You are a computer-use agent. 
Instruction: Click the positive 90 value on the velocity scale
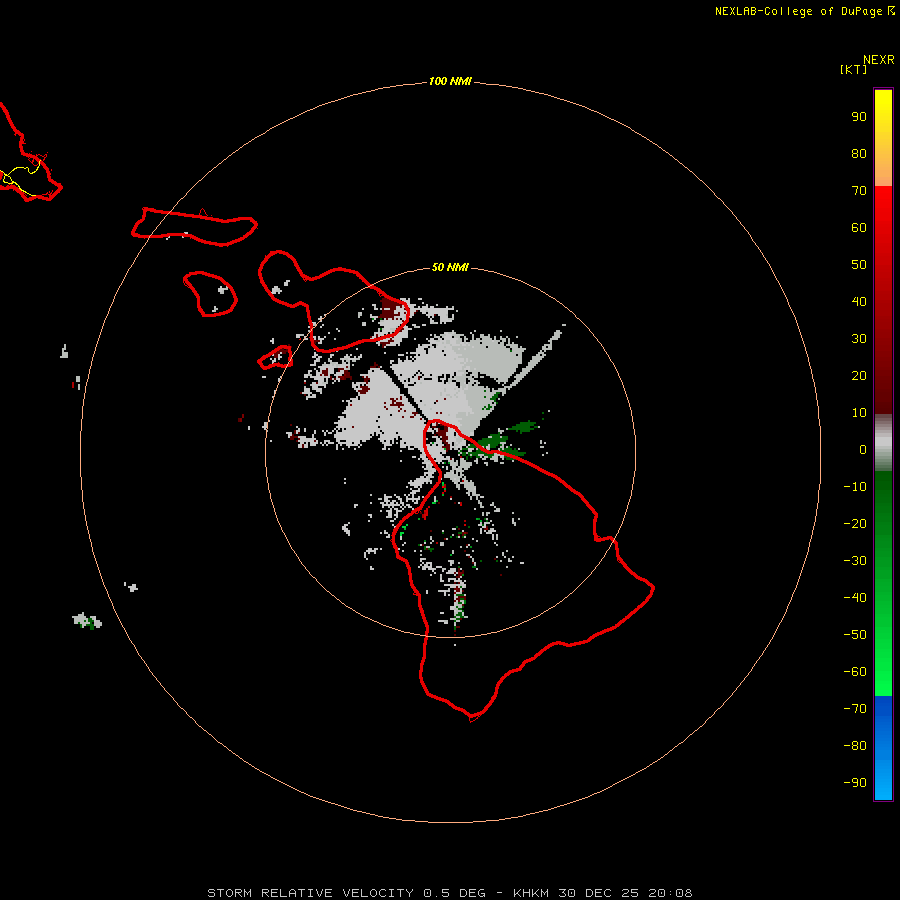click(x=859, y=117)
